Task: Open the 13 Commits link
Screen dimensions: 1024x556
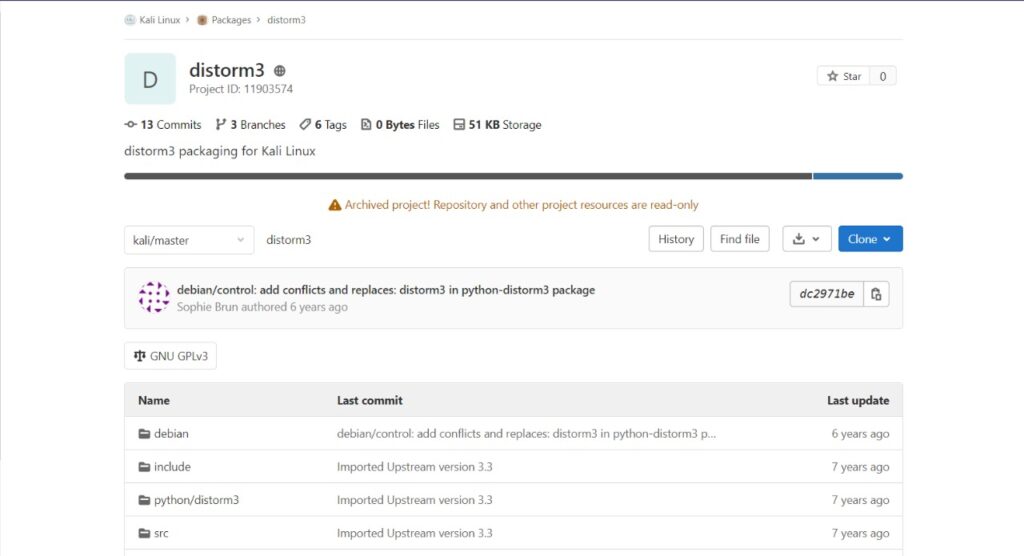Action: [x=163, y=125]
